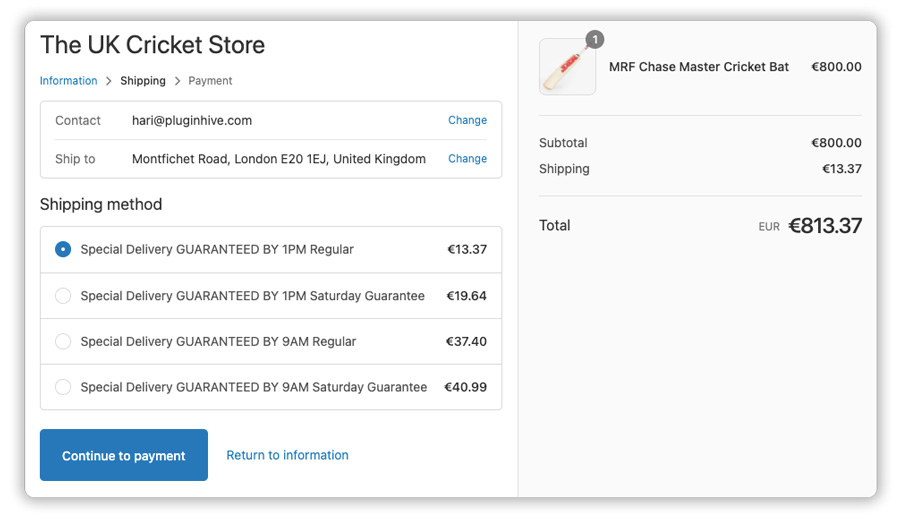Click the quantity badge on product image
Screen dimensions: 900x519
[595, 40]
